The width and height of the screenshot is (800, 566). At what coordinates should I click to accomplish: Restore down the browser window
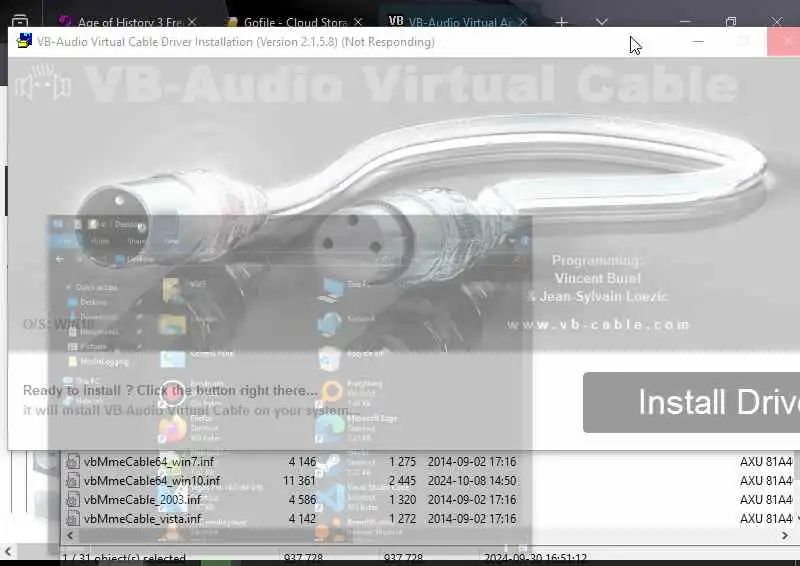731,21
